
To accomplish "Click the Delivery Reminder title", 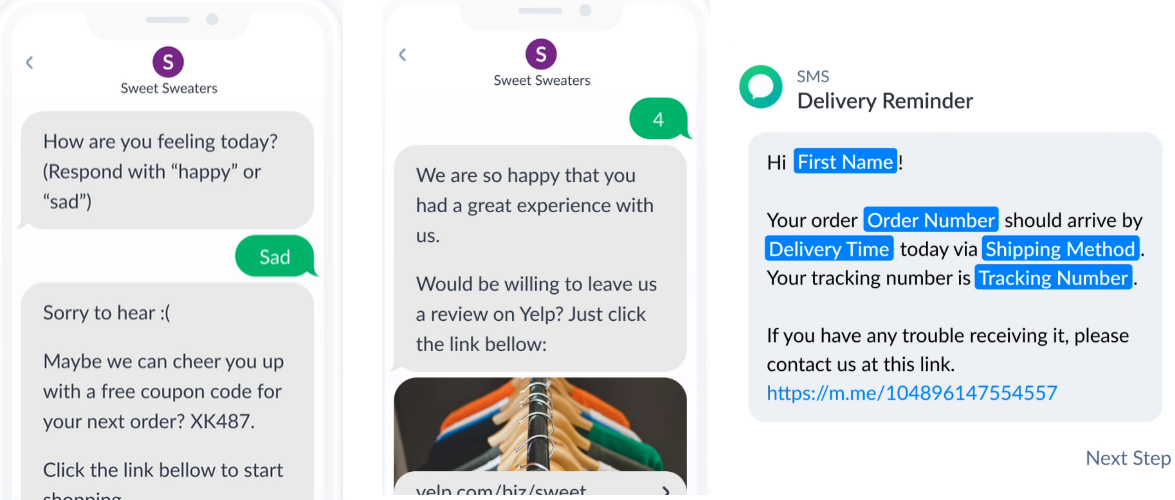I will [x=885, y=100].
